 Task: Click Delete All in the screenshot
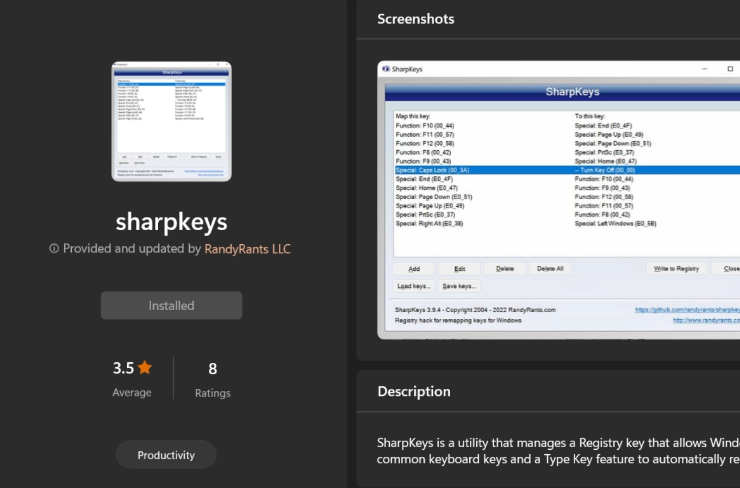550,269
